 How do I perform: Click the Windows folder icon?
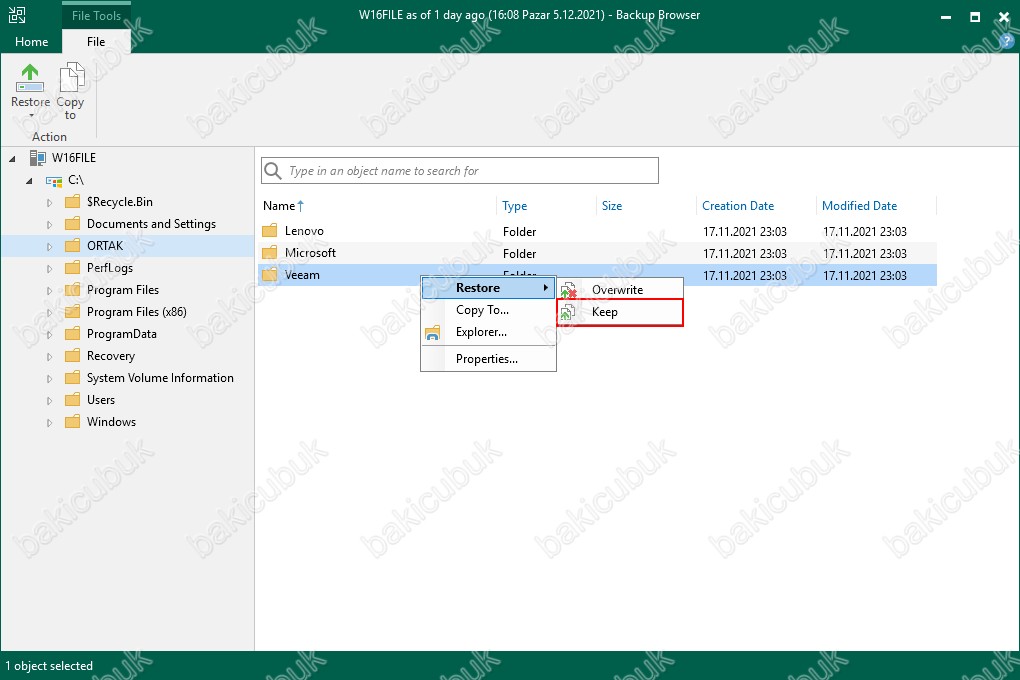click(x=73, y=422)
